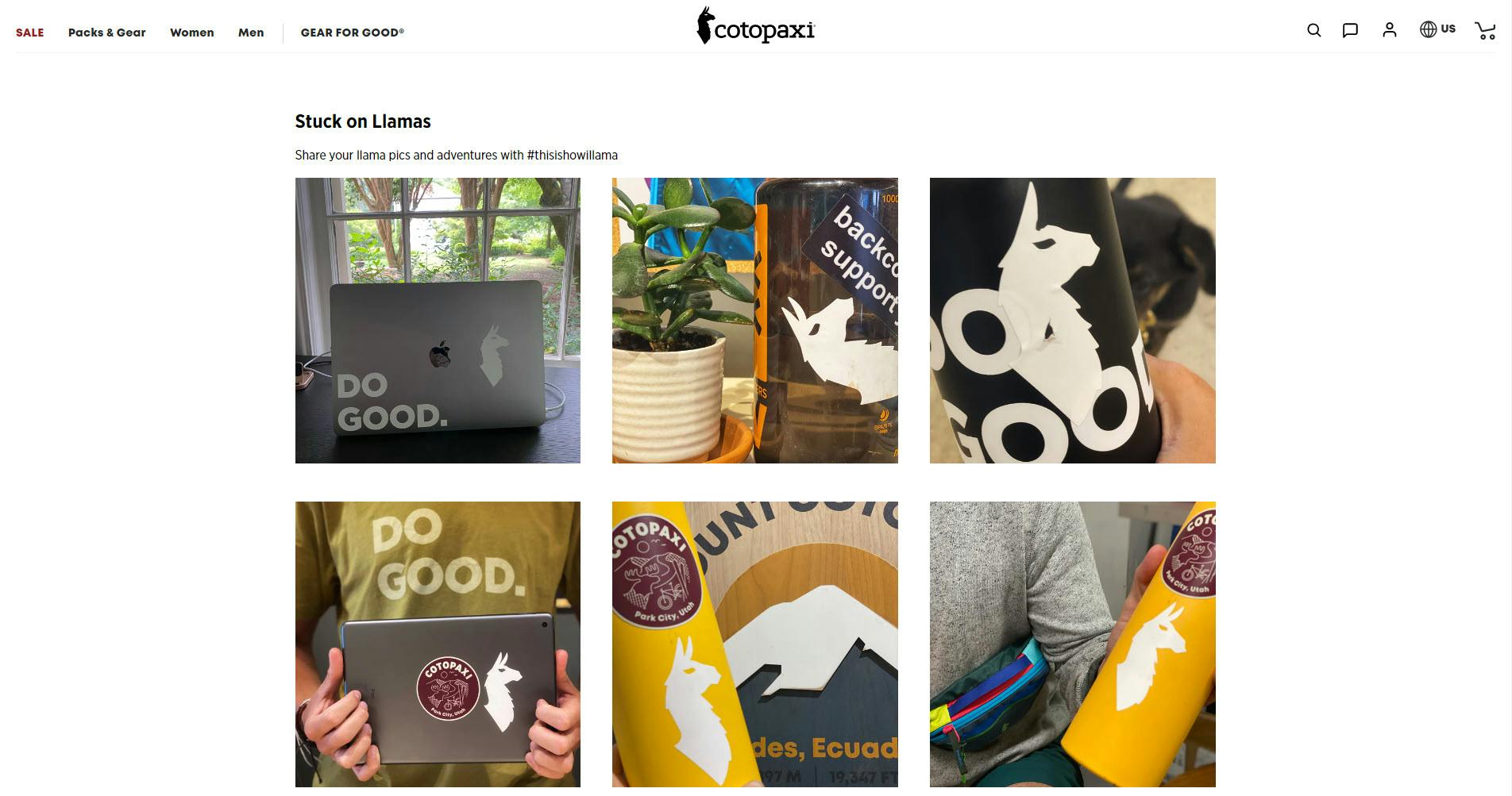Go to GEAR FOR GOOD page

[353, 33]
